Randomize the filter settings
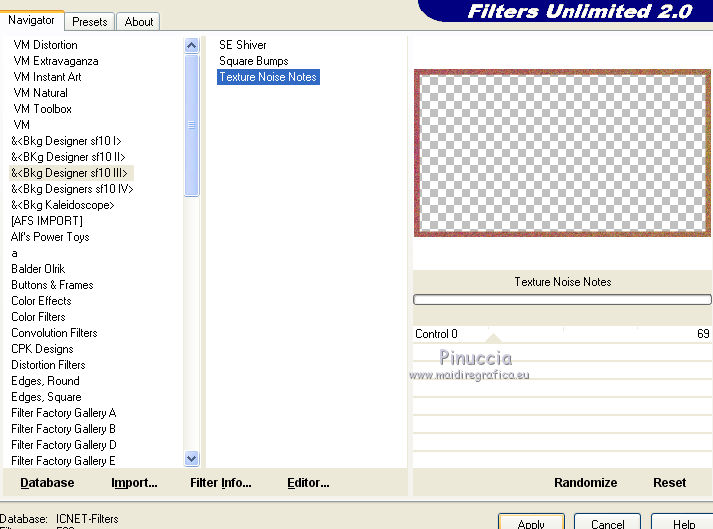713x529 pixels. coord(586,483)
